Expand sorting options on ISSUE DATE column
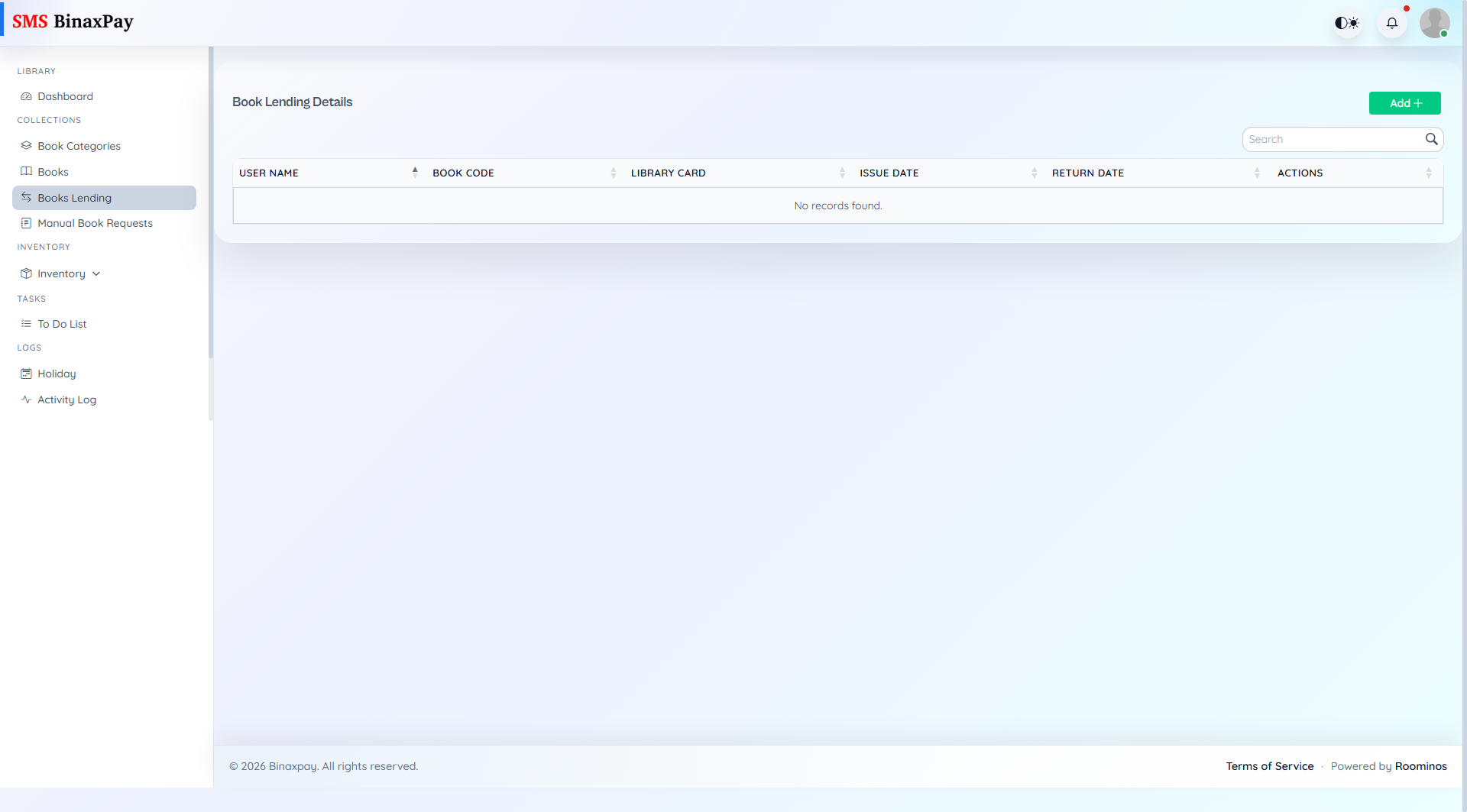1467x812 pixels. point(1035,173)
